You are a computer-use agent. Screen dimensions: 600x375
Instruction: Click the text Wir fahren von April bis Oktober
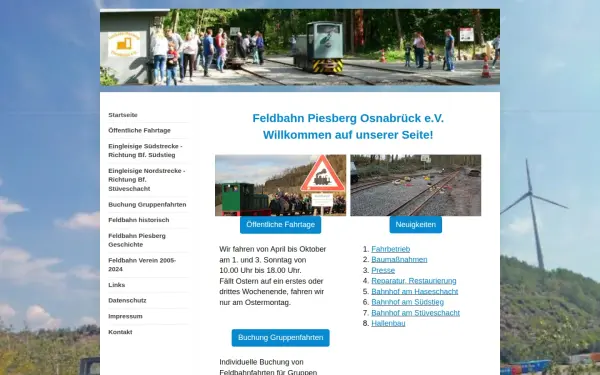tap(272, 249)
